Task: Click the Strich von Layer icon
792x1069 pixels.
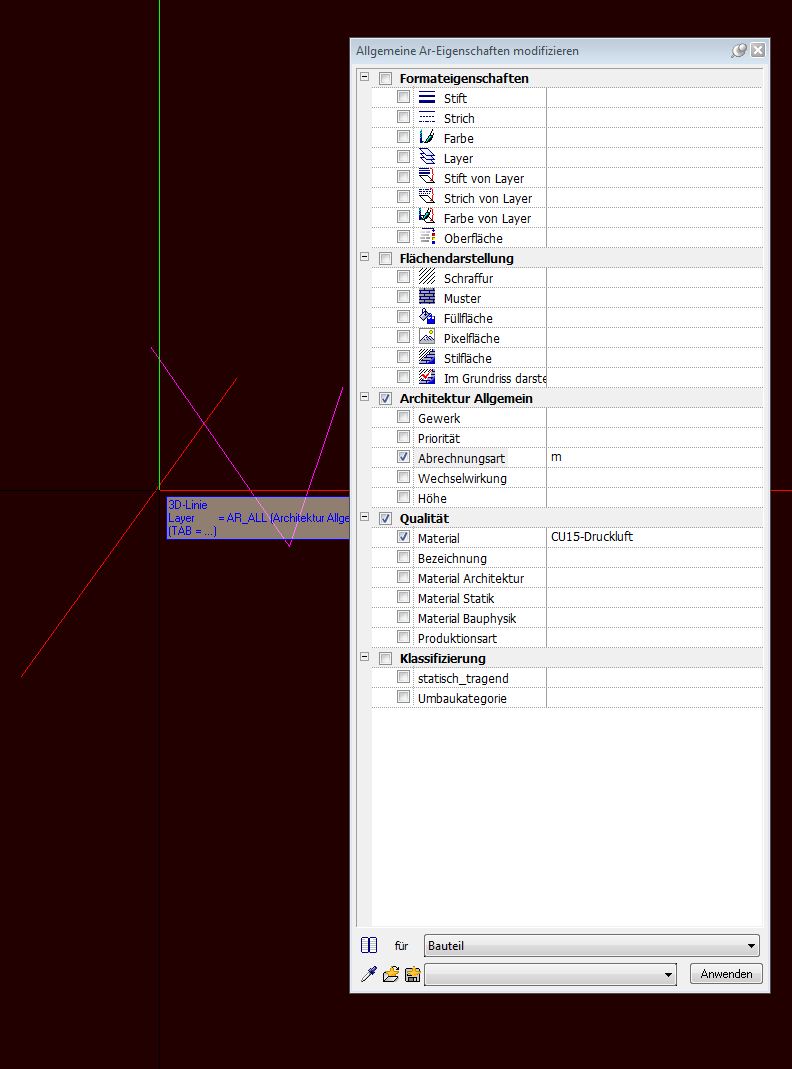Action: tap(427, 197)
